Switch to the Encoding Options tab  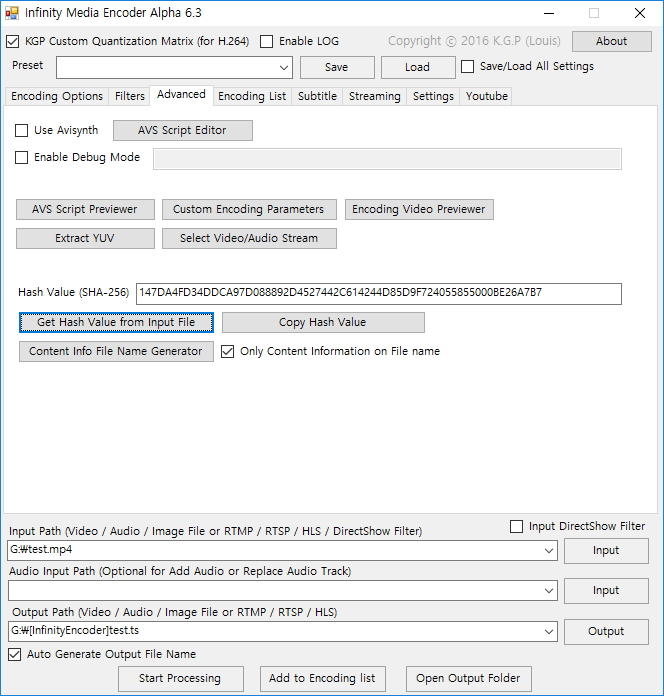pos(57,96)
